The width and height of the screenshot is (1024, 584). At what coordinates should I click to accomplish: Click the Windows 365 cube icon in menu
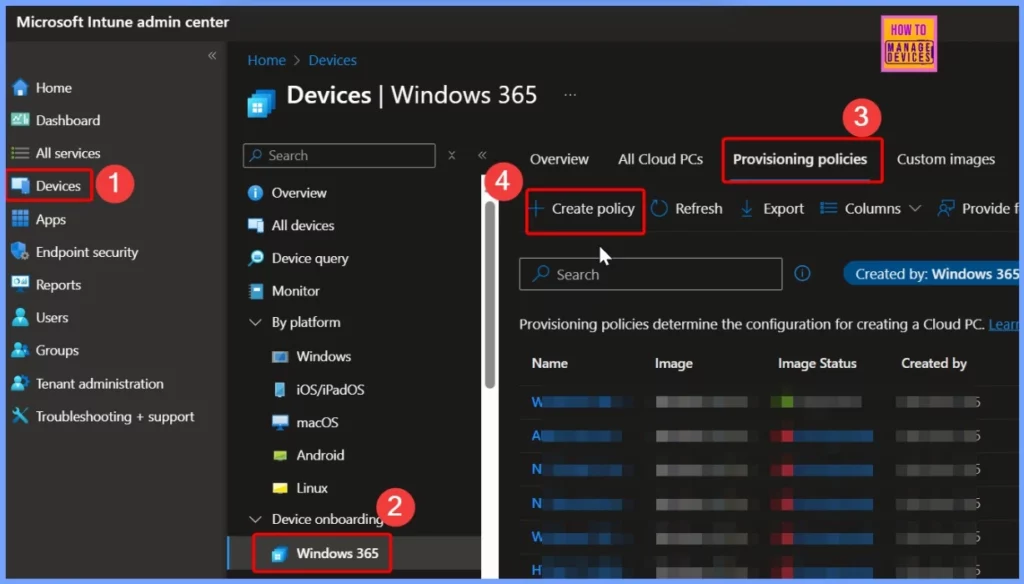pos(279,554)
